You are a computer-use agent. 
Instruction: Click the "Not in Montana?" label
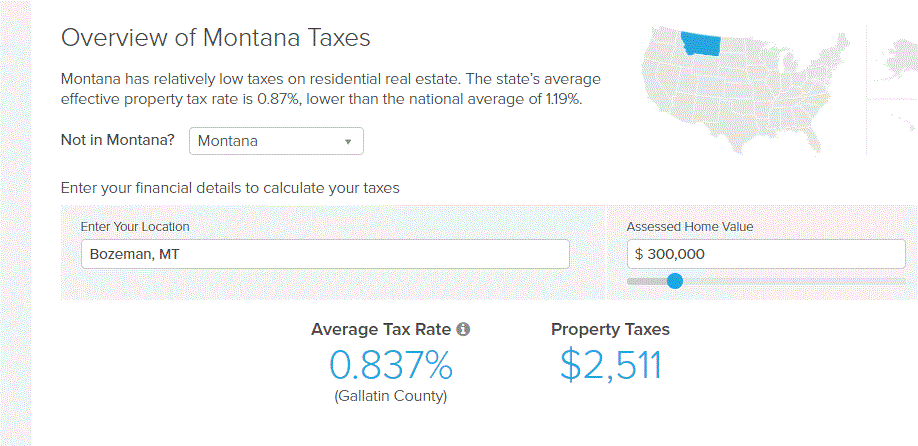click(x=118, y=141)
